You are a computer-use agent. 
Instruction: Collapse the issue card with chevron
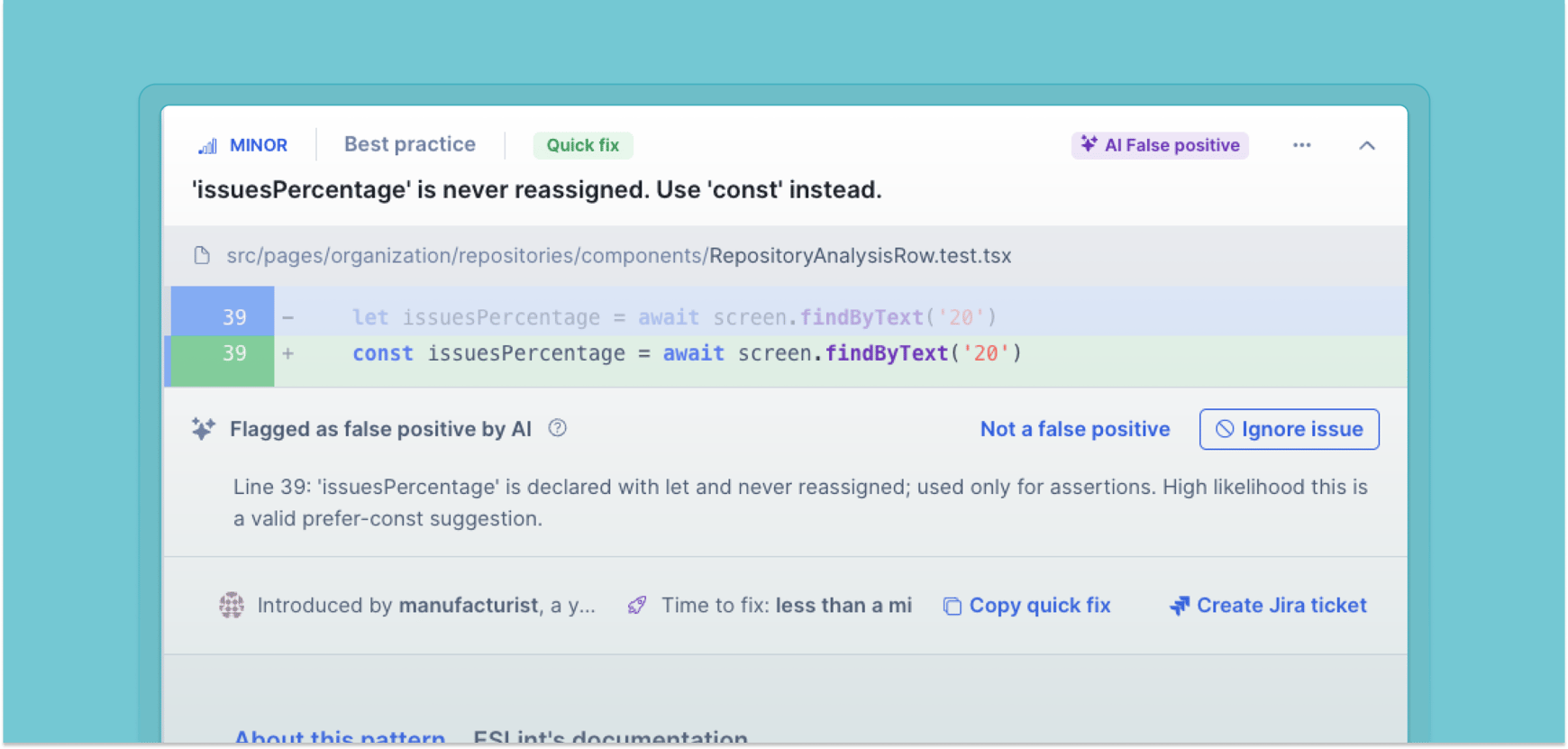coord(1366,145)
